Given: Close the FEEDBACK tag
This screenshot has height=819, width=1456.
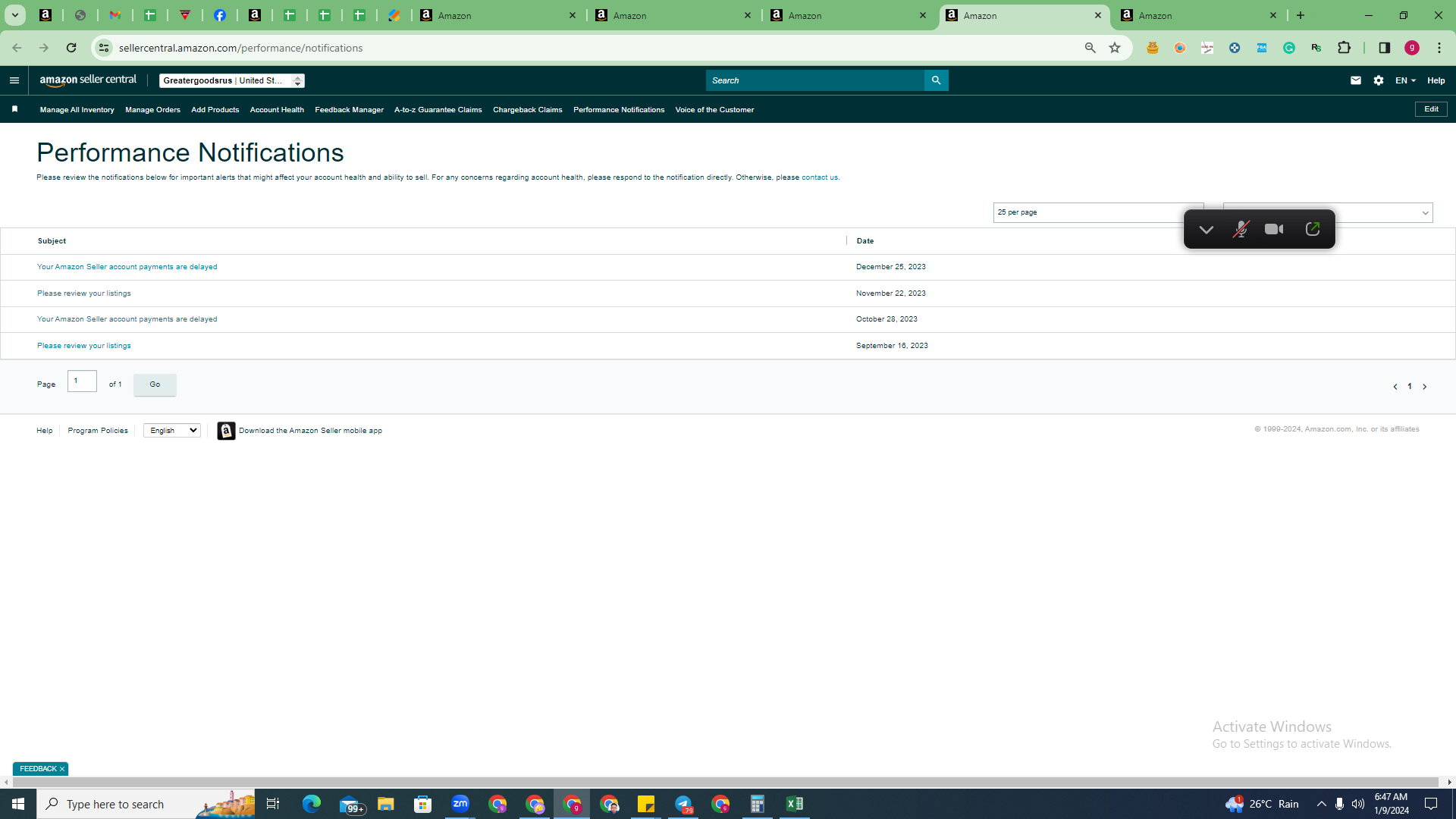Looking at the screenshot, I should click(x=62, y=769).
